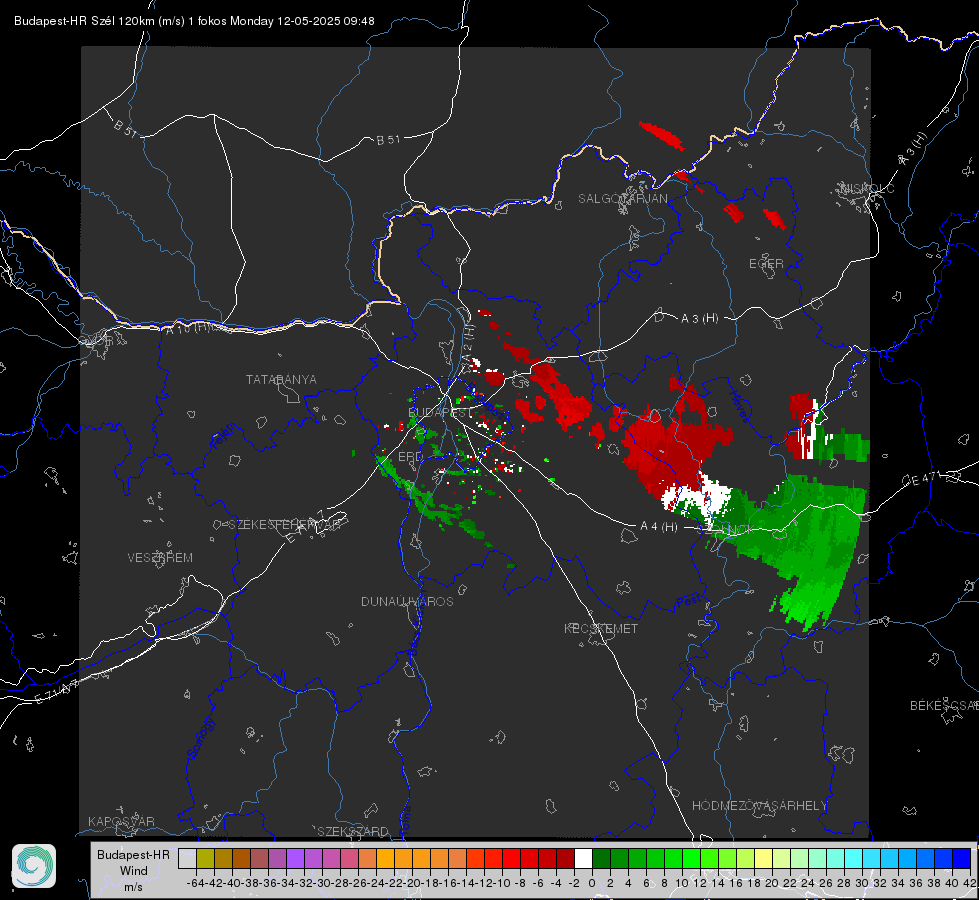Select the rightmost deep blue legend swatch
The height and width of the screenshot is (900, 979).
(x=962, y=858)
